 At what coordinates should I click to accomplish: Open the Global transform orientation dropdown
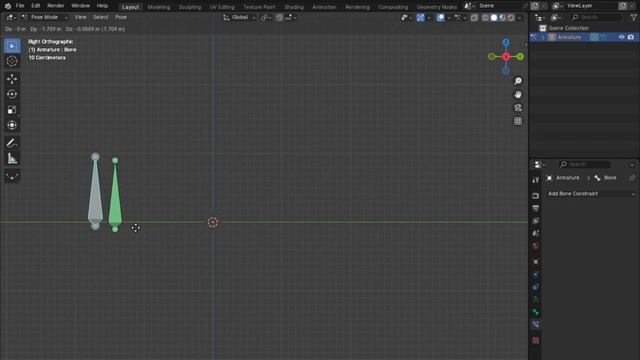point(239,18)
